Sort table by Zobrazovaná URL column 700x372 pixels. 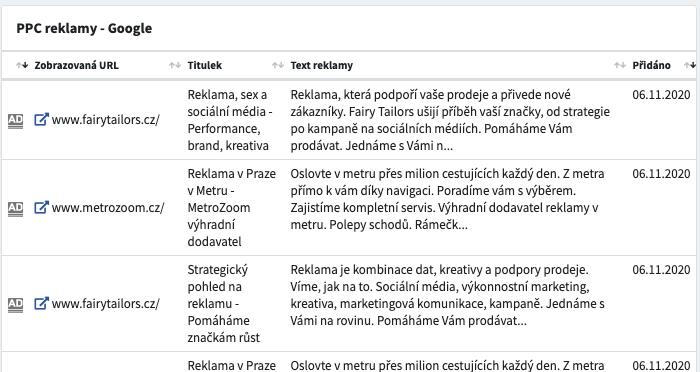tap(76, 65)
